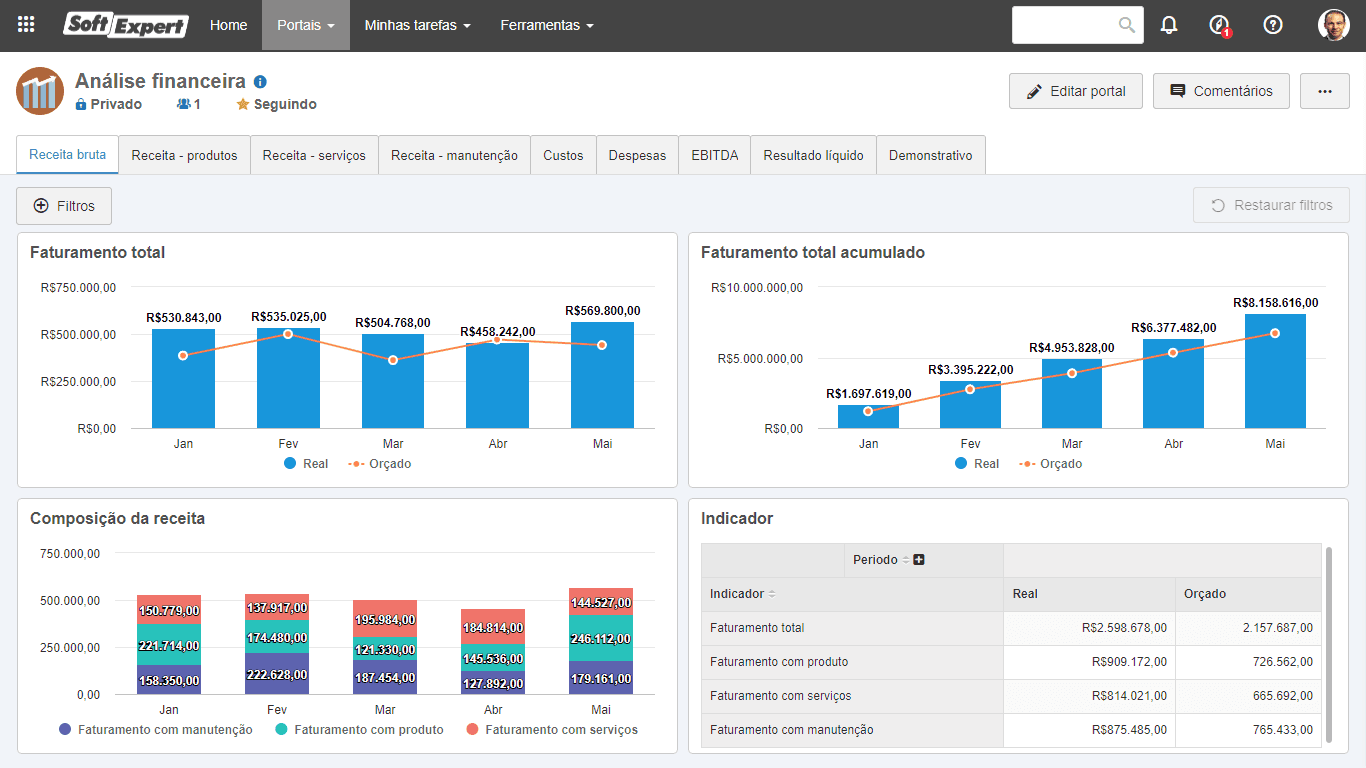This screenshot has height=768, width=1366.
Task: Open the Despesas tab
Action: point(637,155)
